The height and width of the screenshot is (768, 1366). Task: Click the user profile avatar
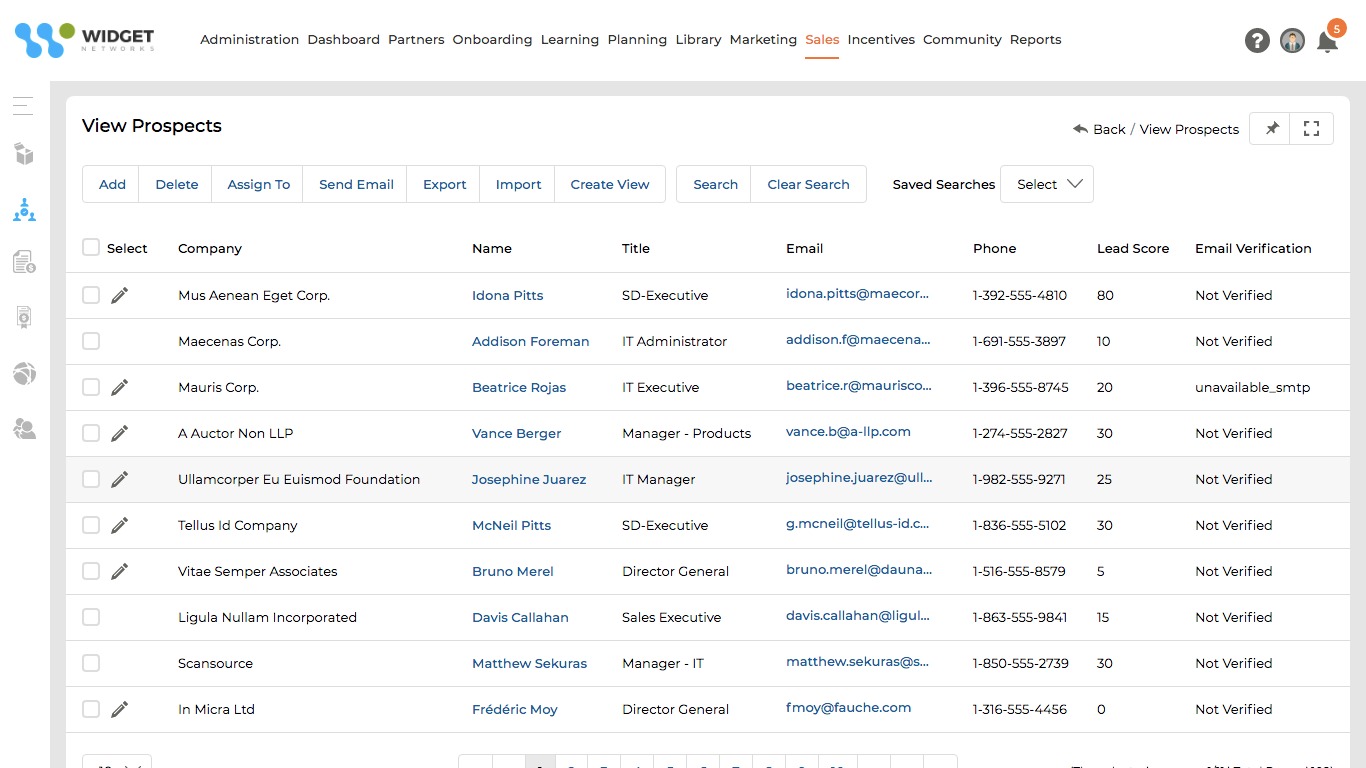click(x=1292, y=41)
